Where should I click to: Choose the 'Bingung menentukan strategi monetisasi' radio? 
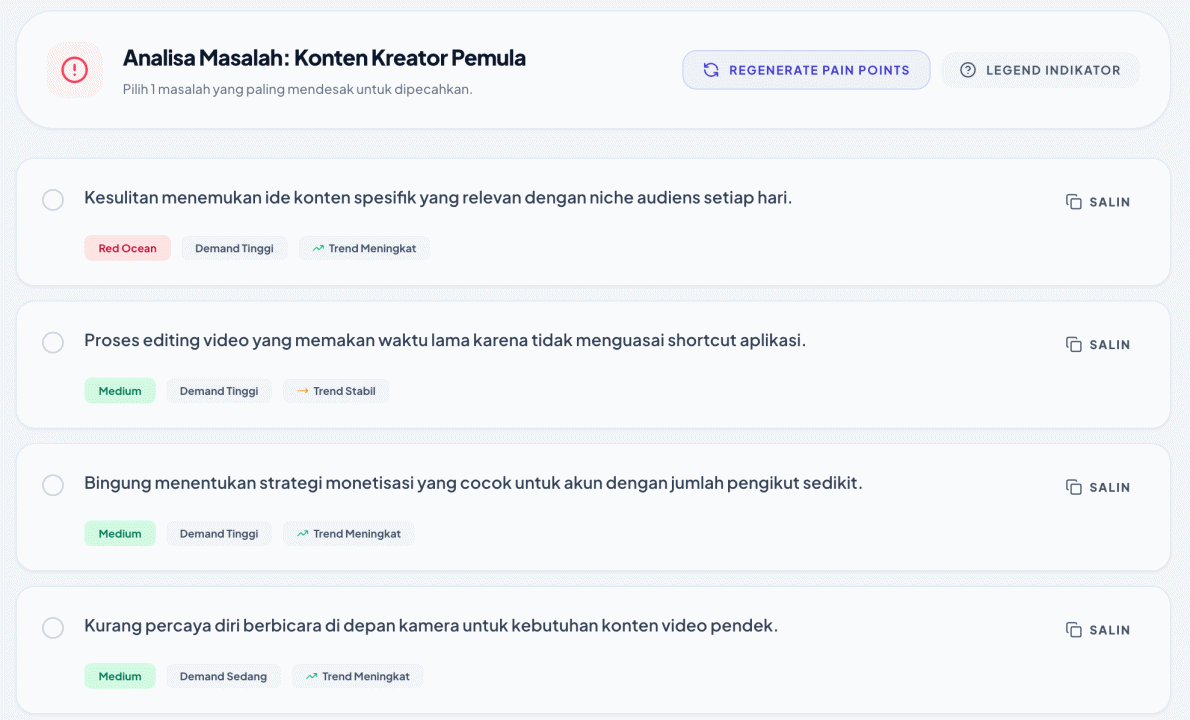[53, 485]
